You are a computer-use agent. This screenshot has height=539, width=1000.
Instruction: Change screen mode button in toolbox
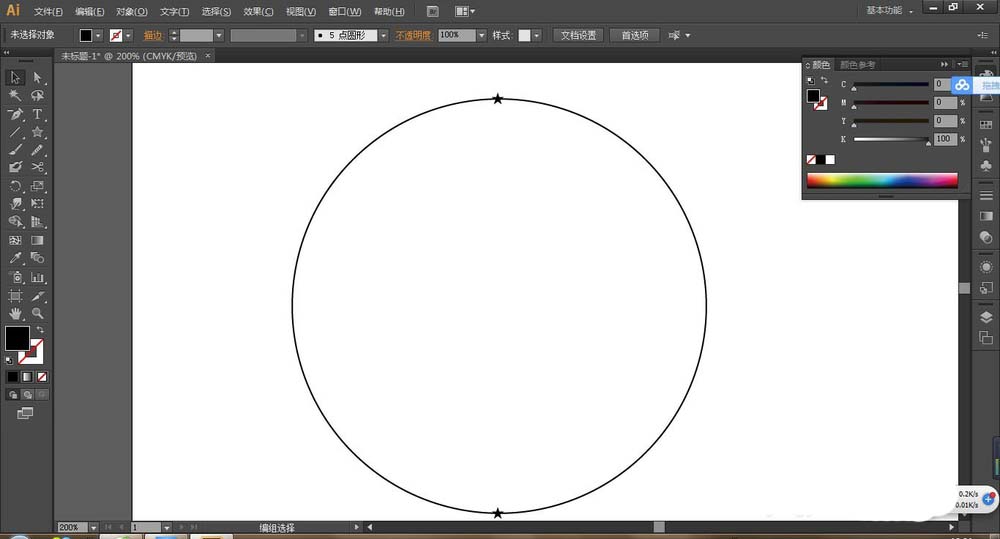(x=25, y=413)
